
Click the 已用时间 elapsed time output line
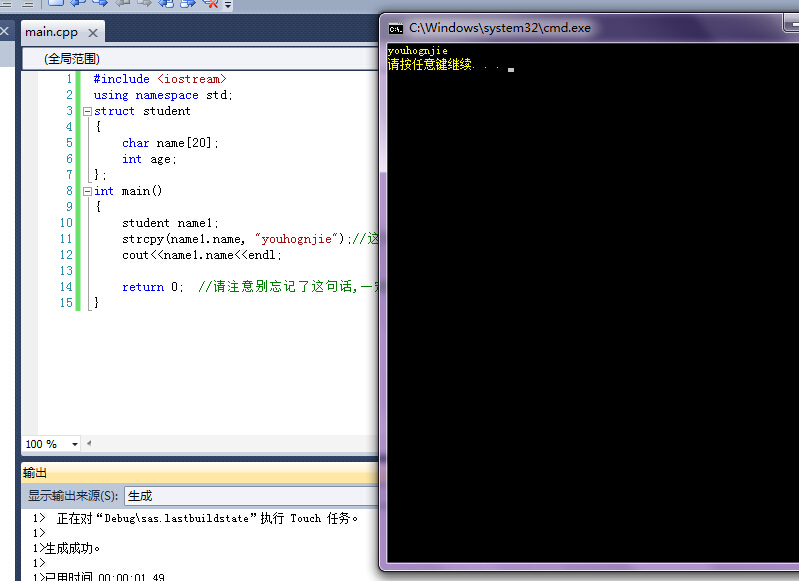tap(99, 577)
